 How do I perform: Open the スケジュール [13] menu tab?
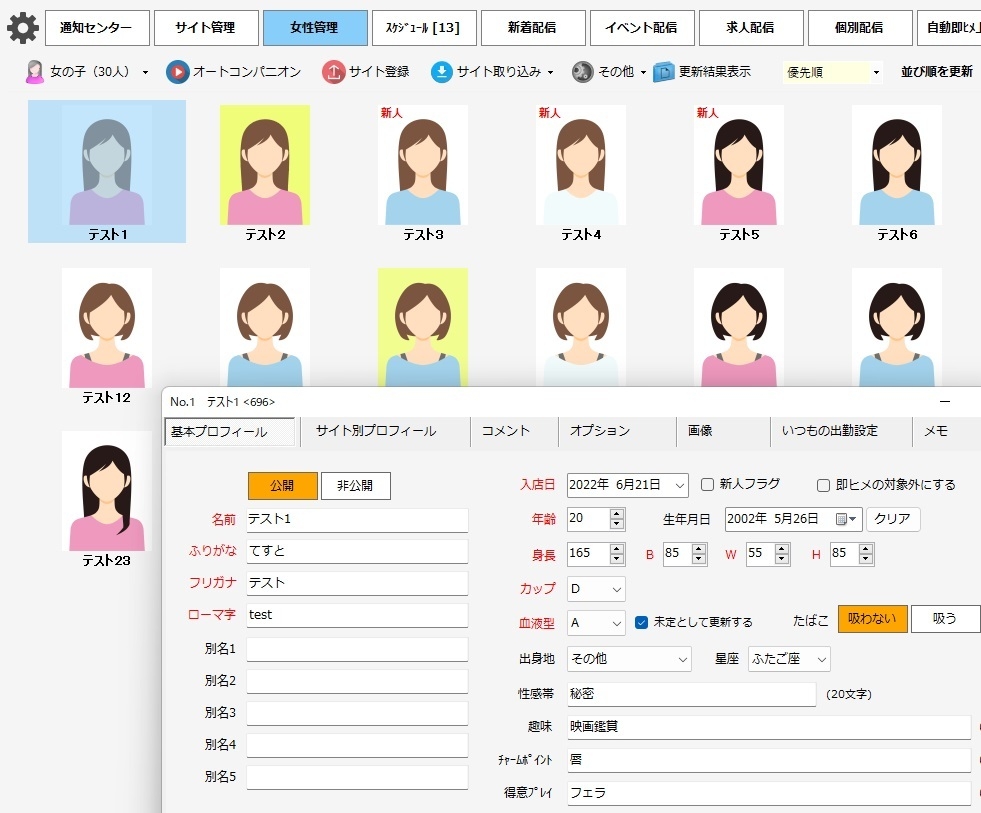(422, 28)
